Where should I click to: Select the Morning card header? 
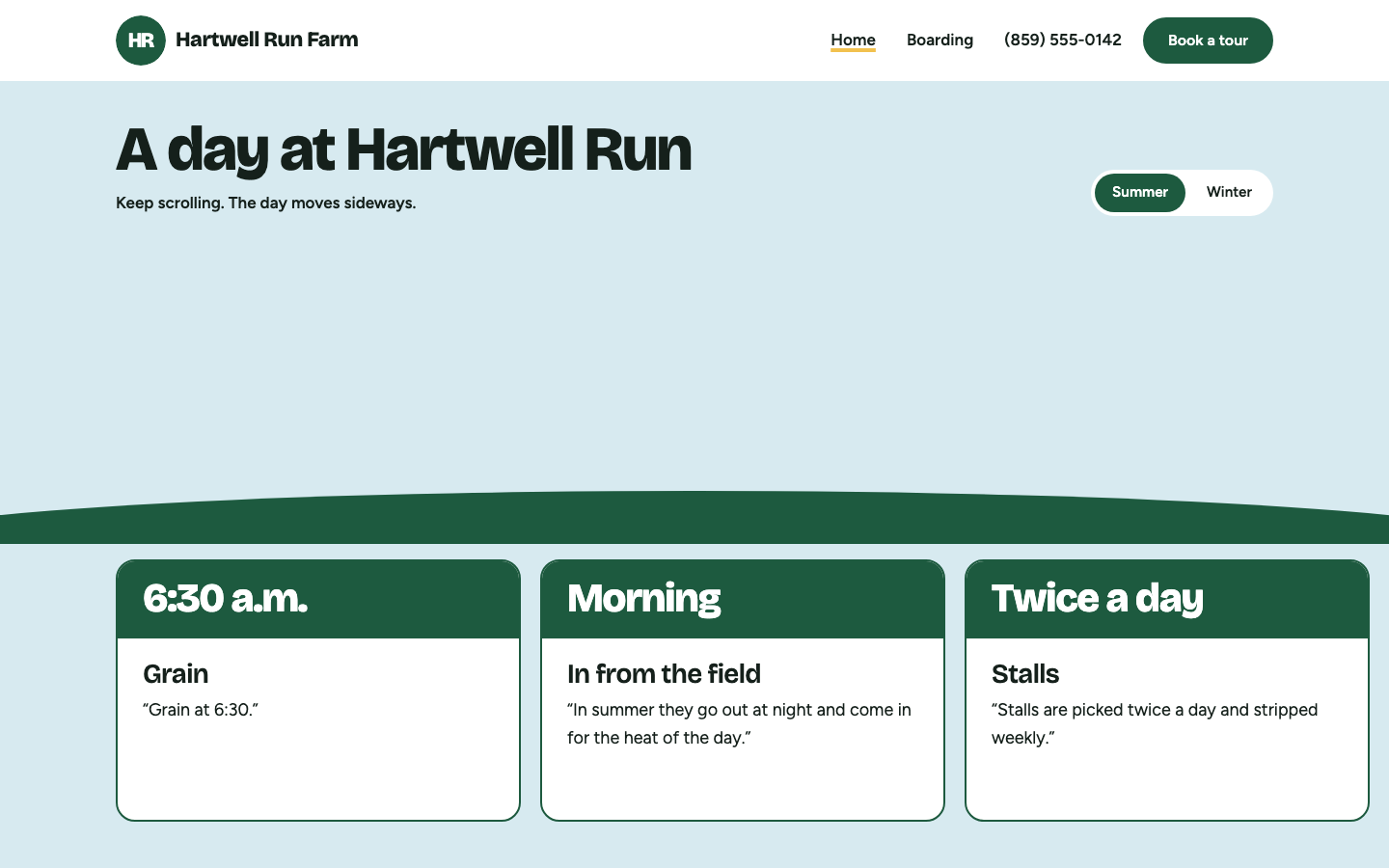pos(743,599)
